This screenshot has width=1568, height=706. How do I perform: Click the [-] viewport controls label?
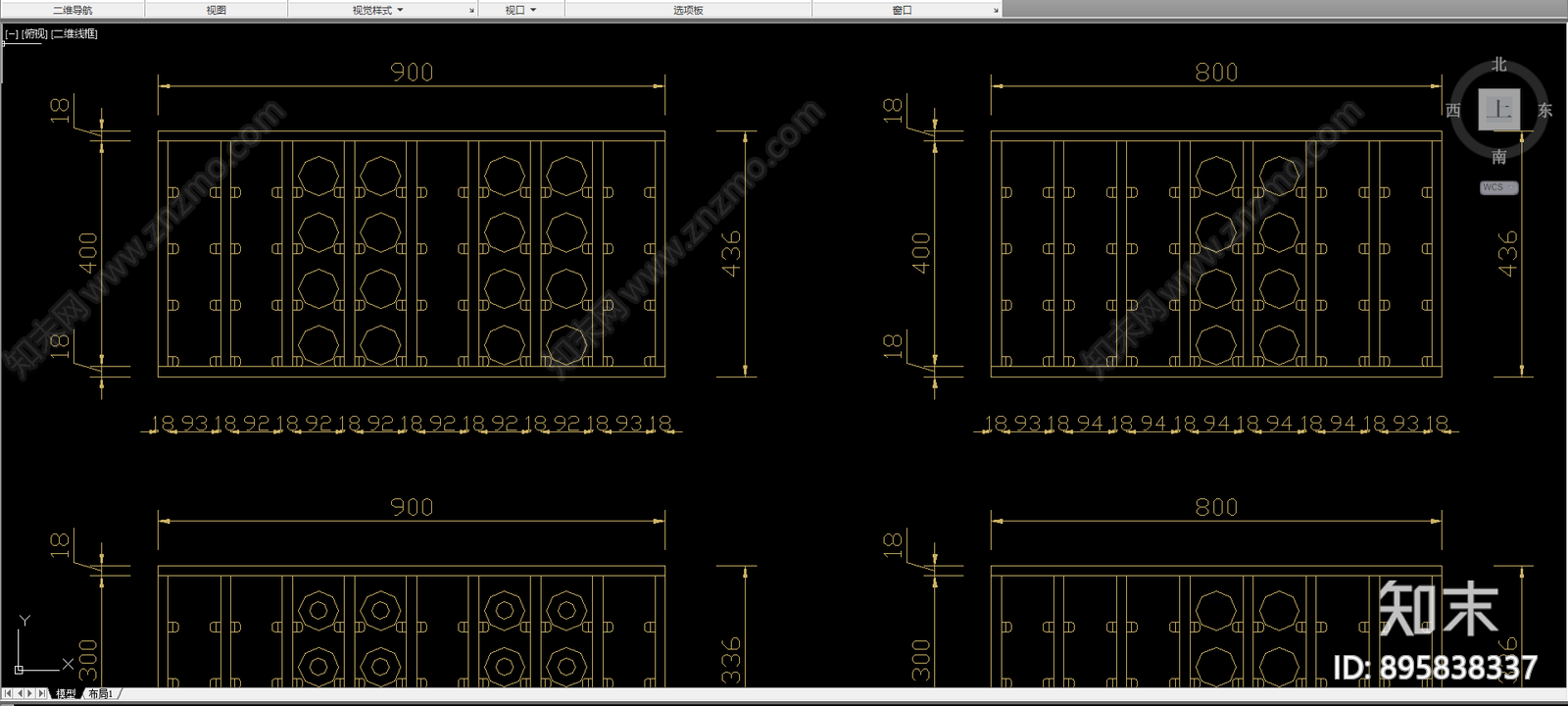point(12,33)
